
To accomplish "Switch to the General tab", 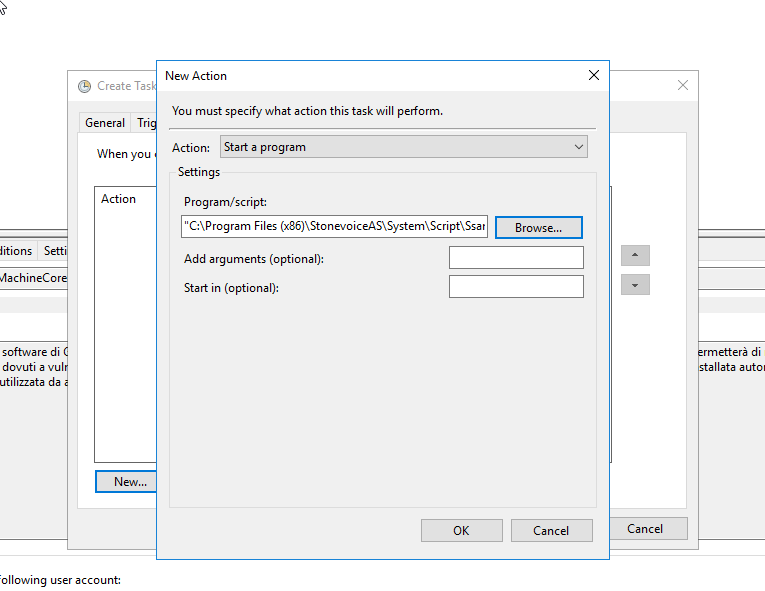I will pyautogui.click(x=104, y=123).
